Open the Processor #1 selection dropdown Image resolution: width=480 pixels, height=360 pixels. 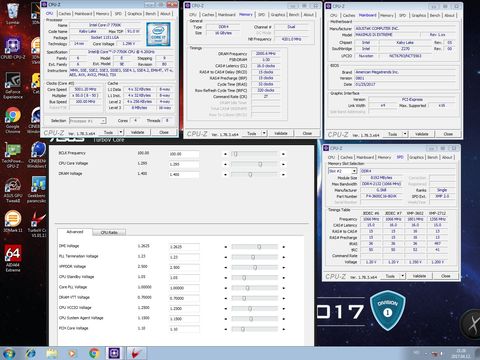click(88, 121)
